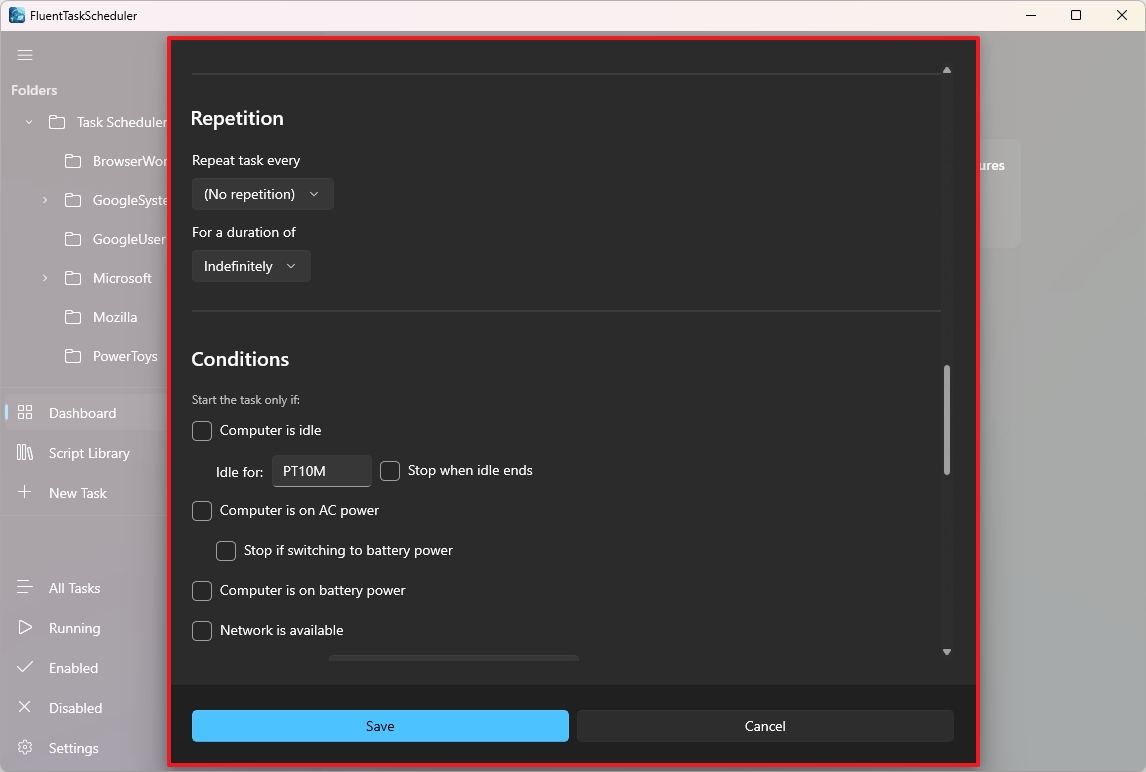Check Stop when idle ends
1146x772 pixels.
(x=389, y=470)
